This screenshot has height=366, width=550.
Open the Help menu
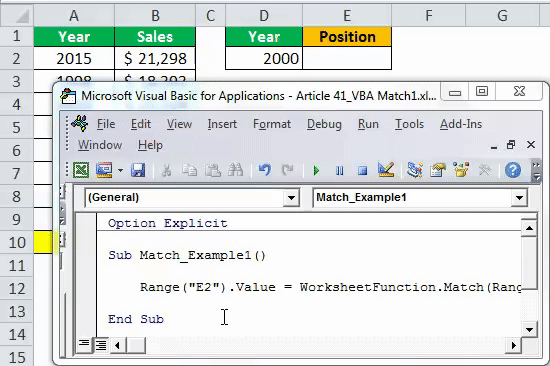coord(150,145)
